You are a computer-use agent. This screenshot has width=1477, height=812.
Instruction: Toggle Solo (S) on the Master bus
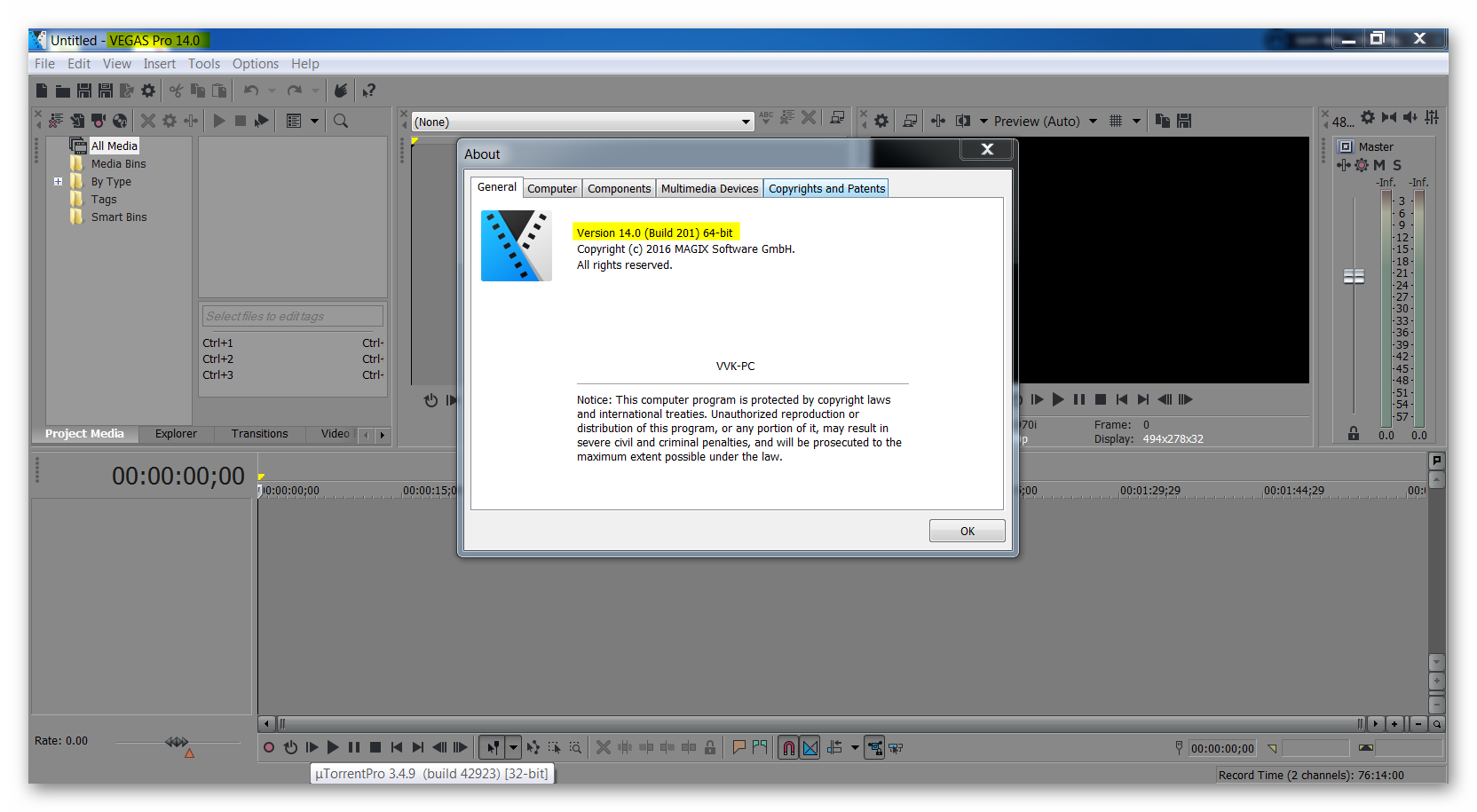click(1397, 165)
